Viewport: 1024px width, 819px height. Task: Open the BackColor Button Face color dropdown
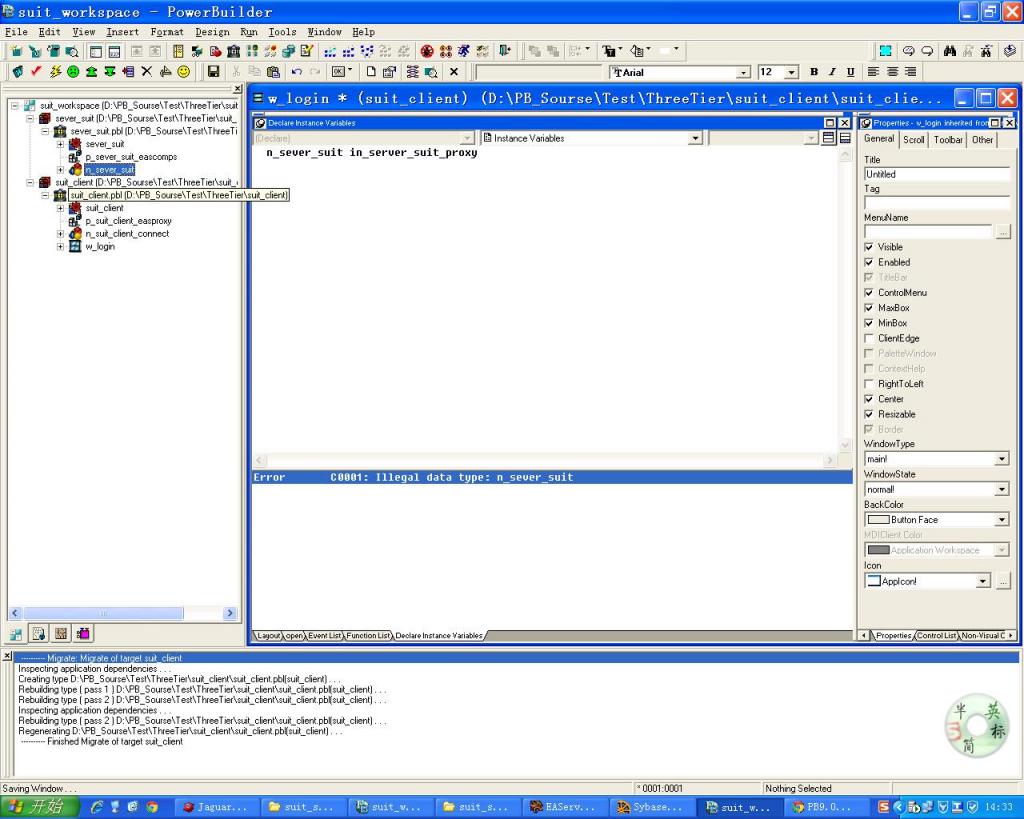tap(1002, 520)
